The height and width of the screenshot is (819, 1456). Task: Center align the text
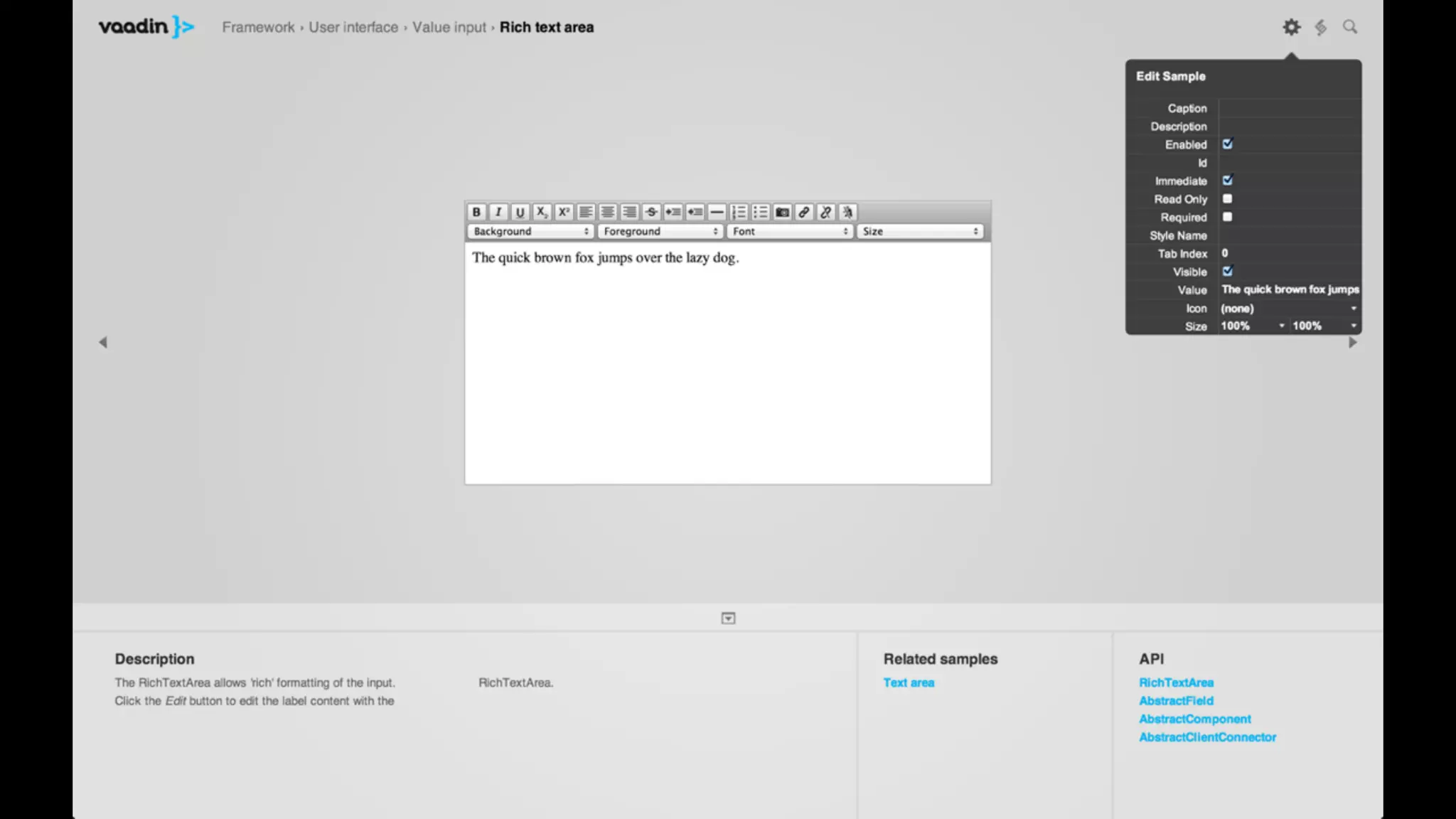[607, 212]
